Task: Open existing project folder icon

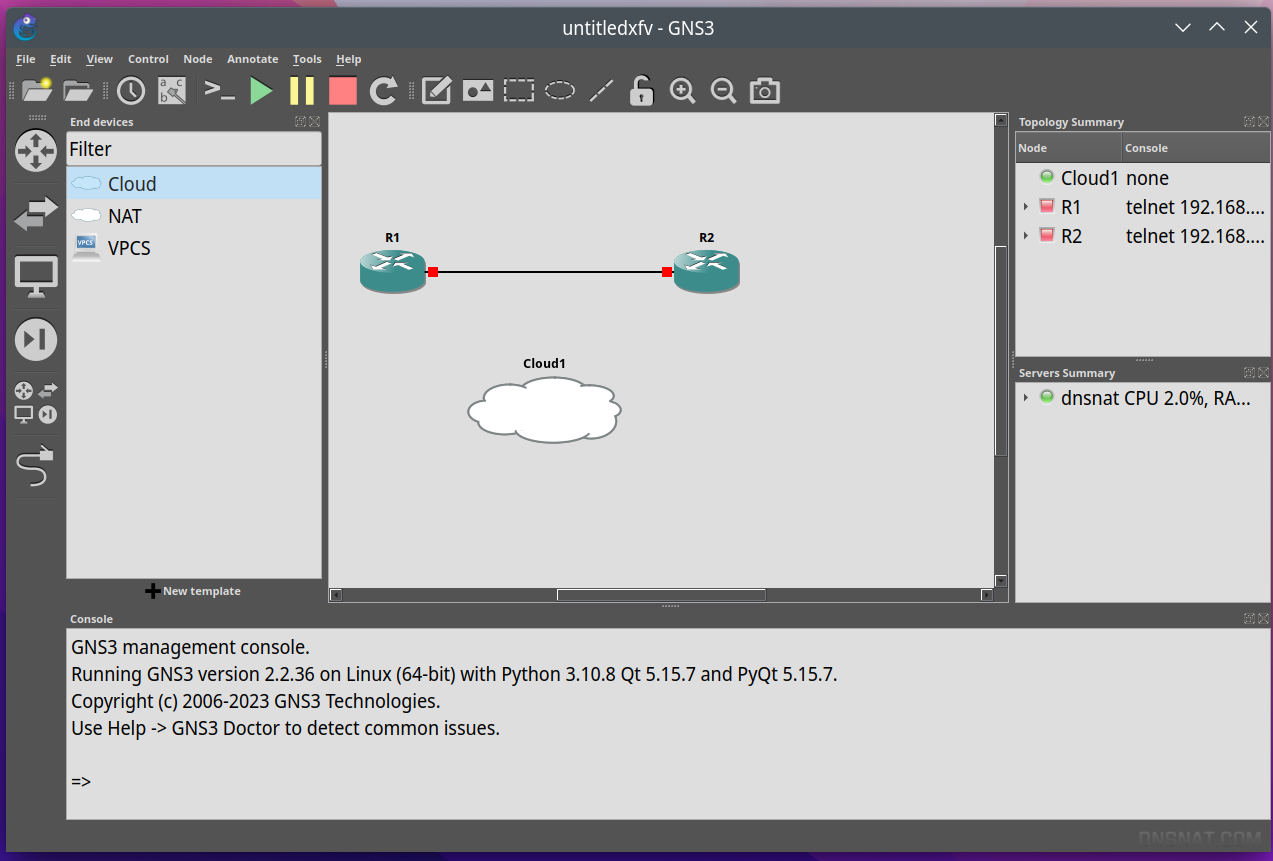Action: 77,91
